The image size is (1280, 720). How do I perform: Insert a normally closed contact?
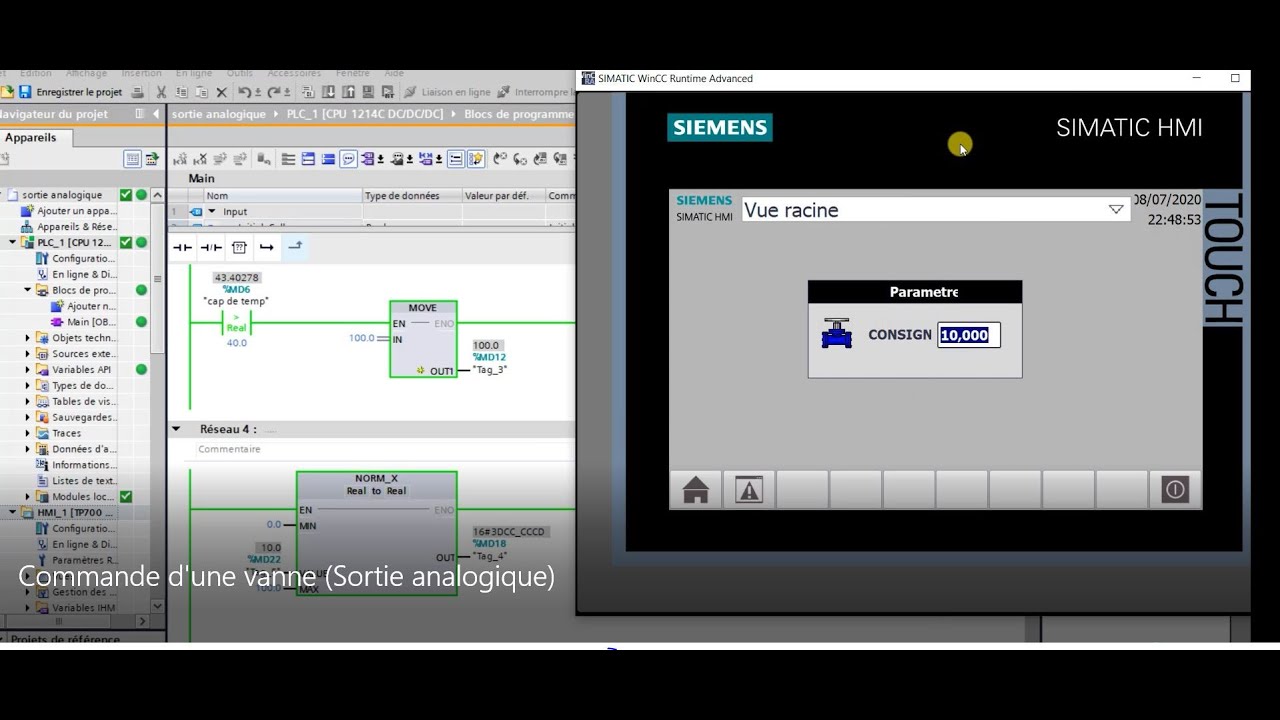point(211,247)
